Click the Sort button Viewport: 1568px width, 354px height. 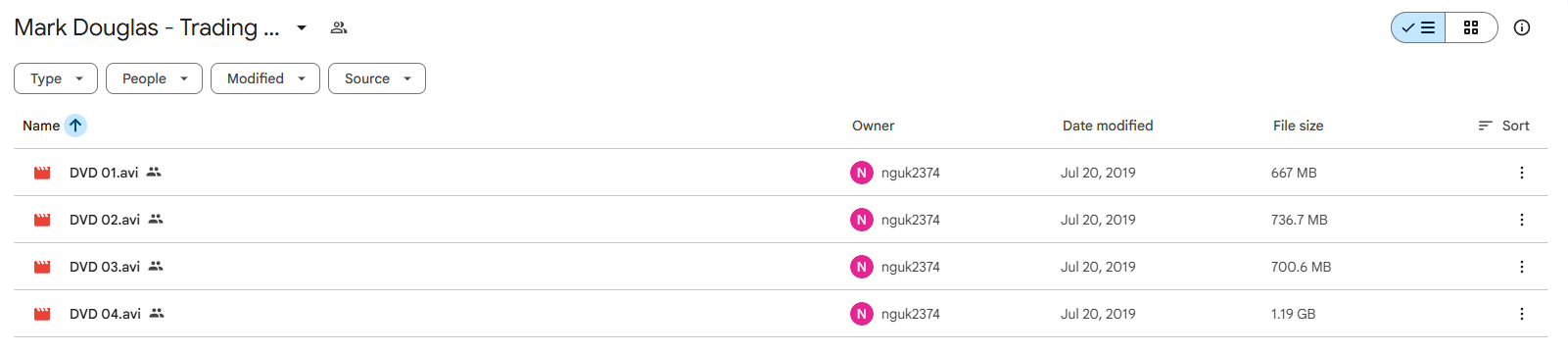(x=1503, y=126)
